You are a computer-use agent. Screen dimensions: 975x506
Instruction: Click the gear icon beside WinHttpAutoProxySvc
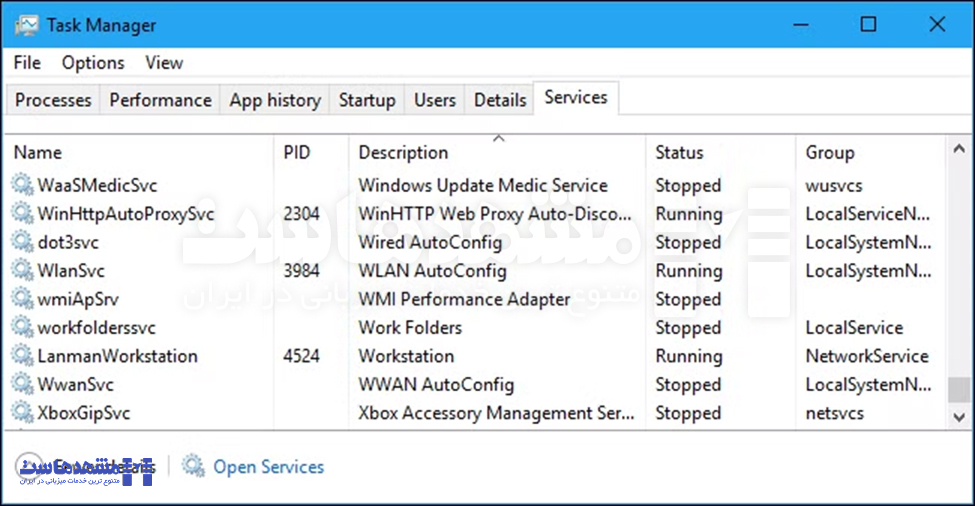22,213
